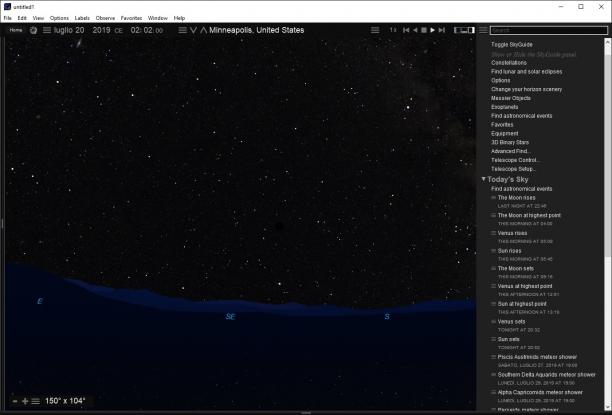Screen dimensions: 612x415
Task: Click the time field '02:02:00'
Action: point(147,30)
